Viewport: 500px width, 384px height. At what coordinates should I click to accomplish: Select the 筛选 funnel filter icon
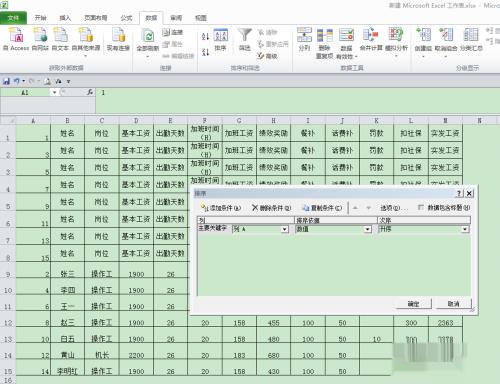pos(244,39)
